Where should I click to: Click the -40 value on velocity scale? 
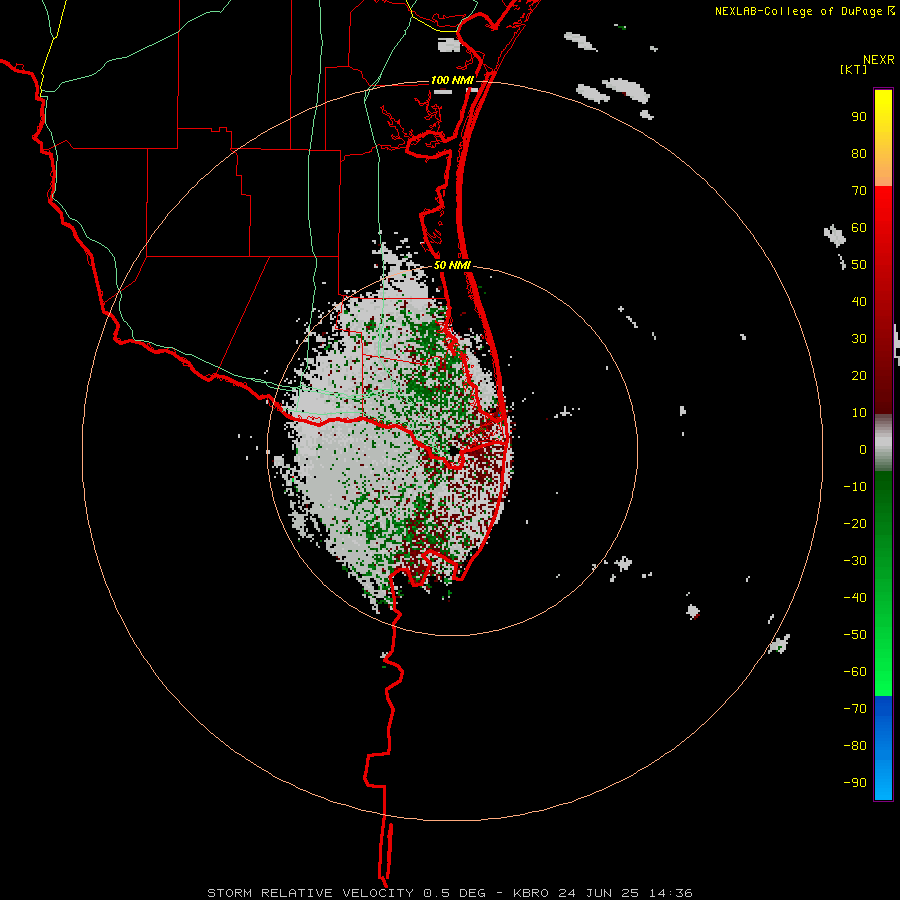click(855, 598)
